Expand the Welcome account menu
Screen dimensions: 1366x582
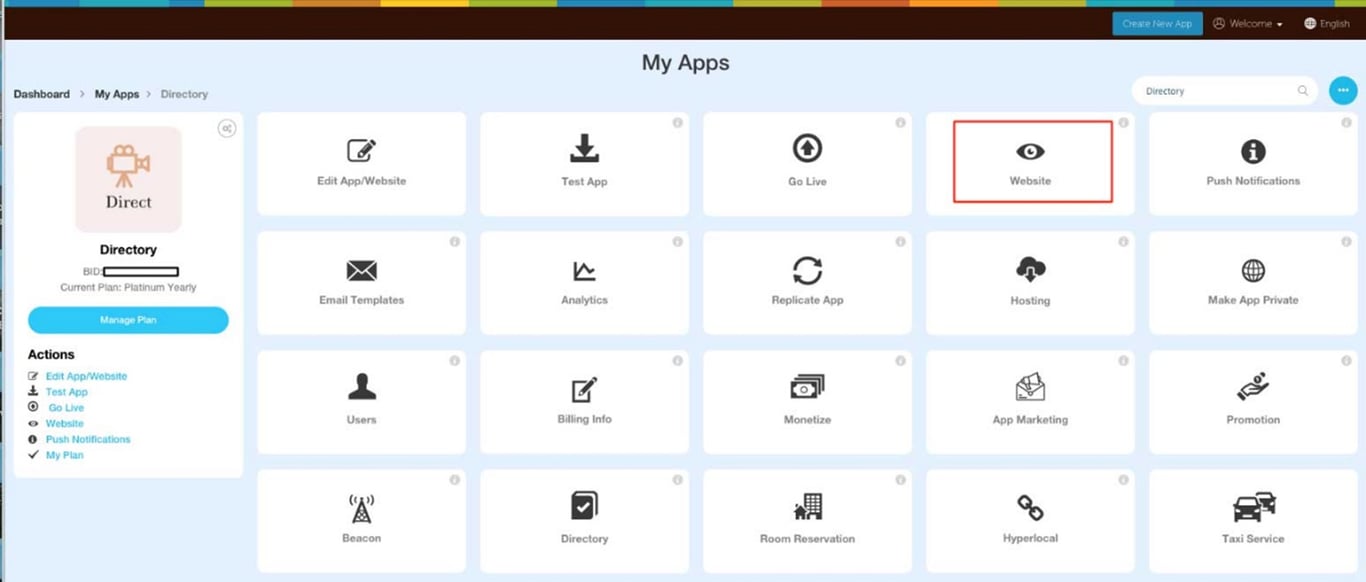(1246, 23)
